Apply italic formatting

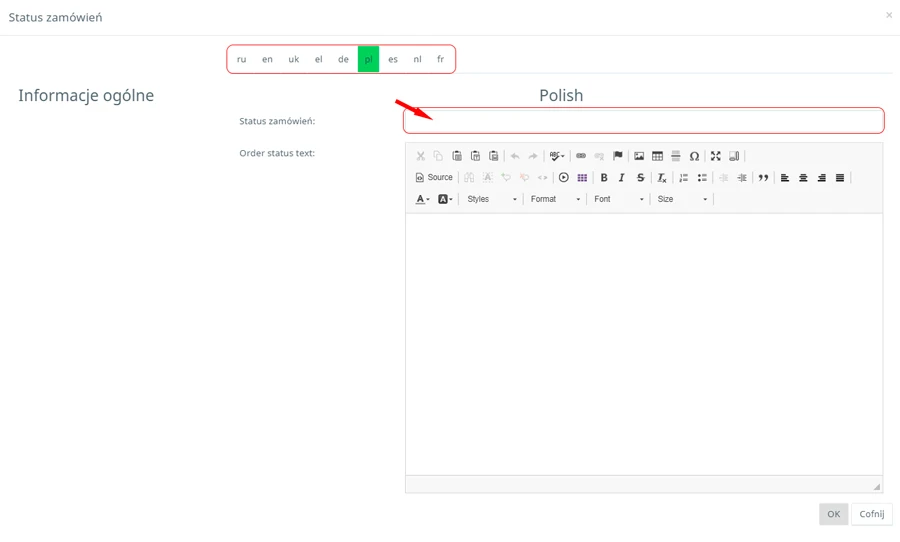tap(622, 178)
